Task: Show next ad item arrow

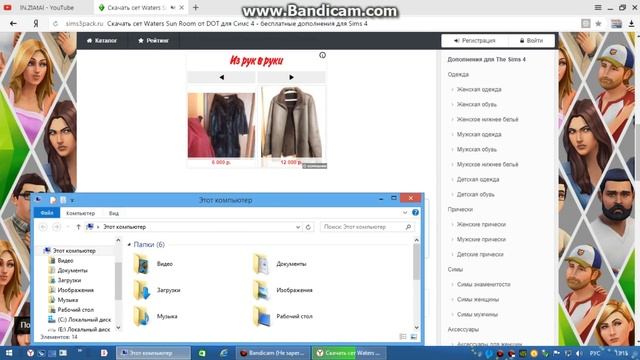Action: (291, 77)
